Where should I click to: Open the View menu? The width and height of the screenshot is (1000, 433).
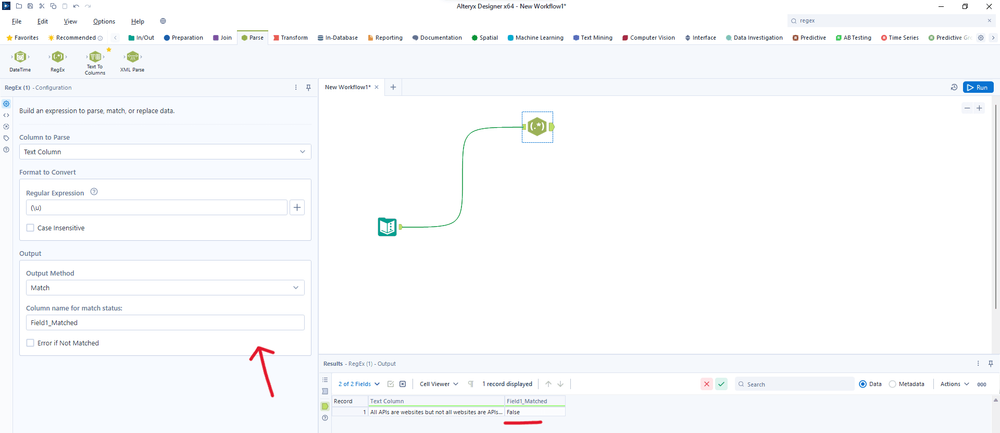click(x=71, y=22)
